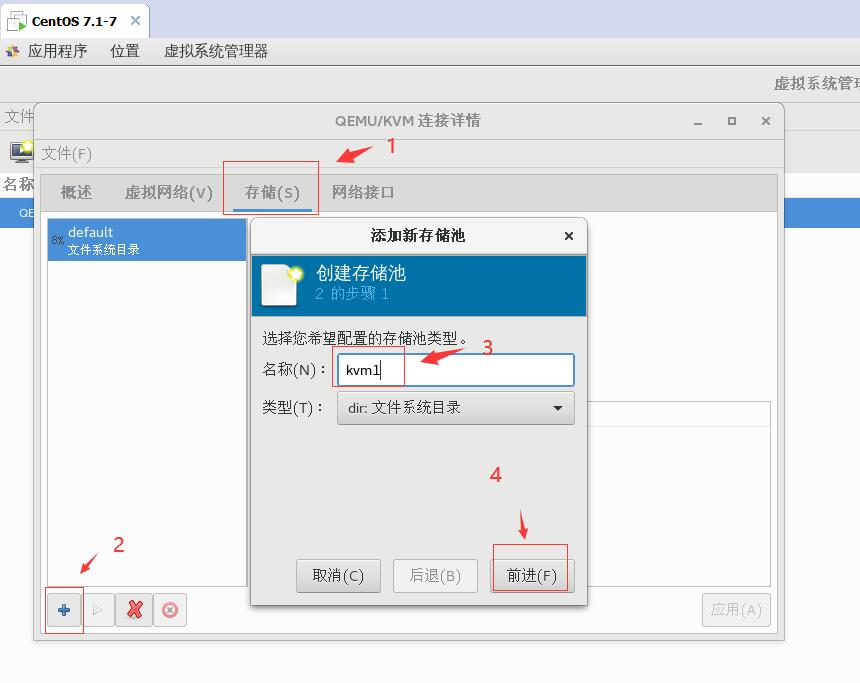Expand the 类型(T) dir dropdown
The image size is (860, 683).
[x=455, y=408]
